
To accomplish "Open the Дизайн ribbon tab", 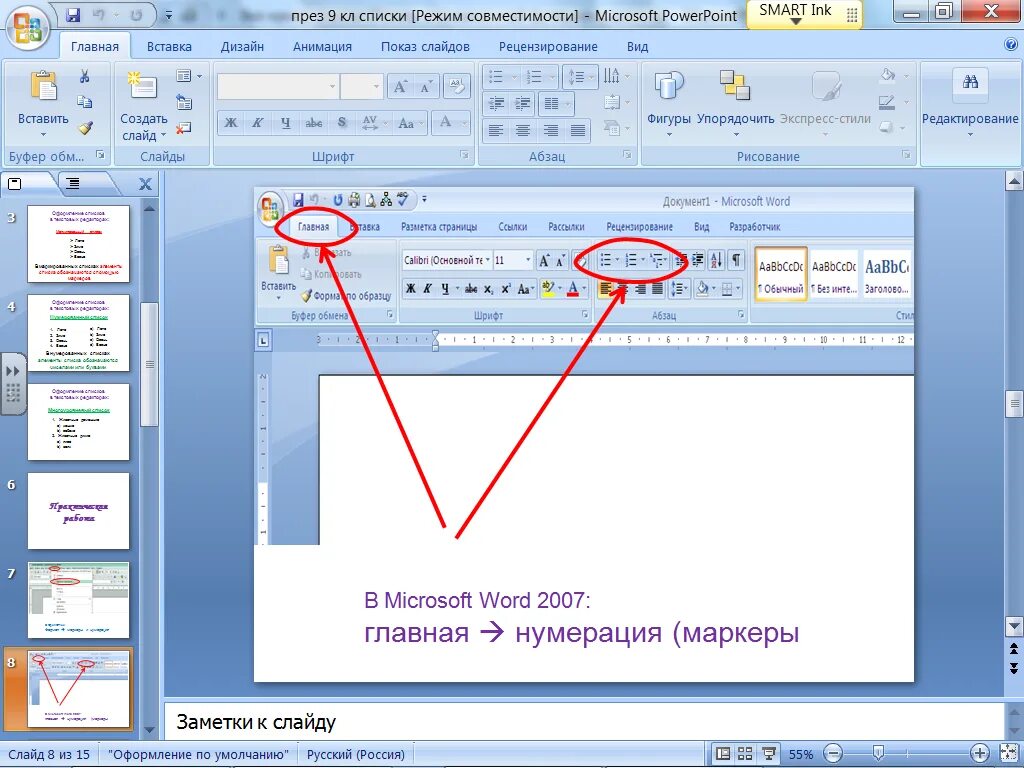I will [242, 46].
